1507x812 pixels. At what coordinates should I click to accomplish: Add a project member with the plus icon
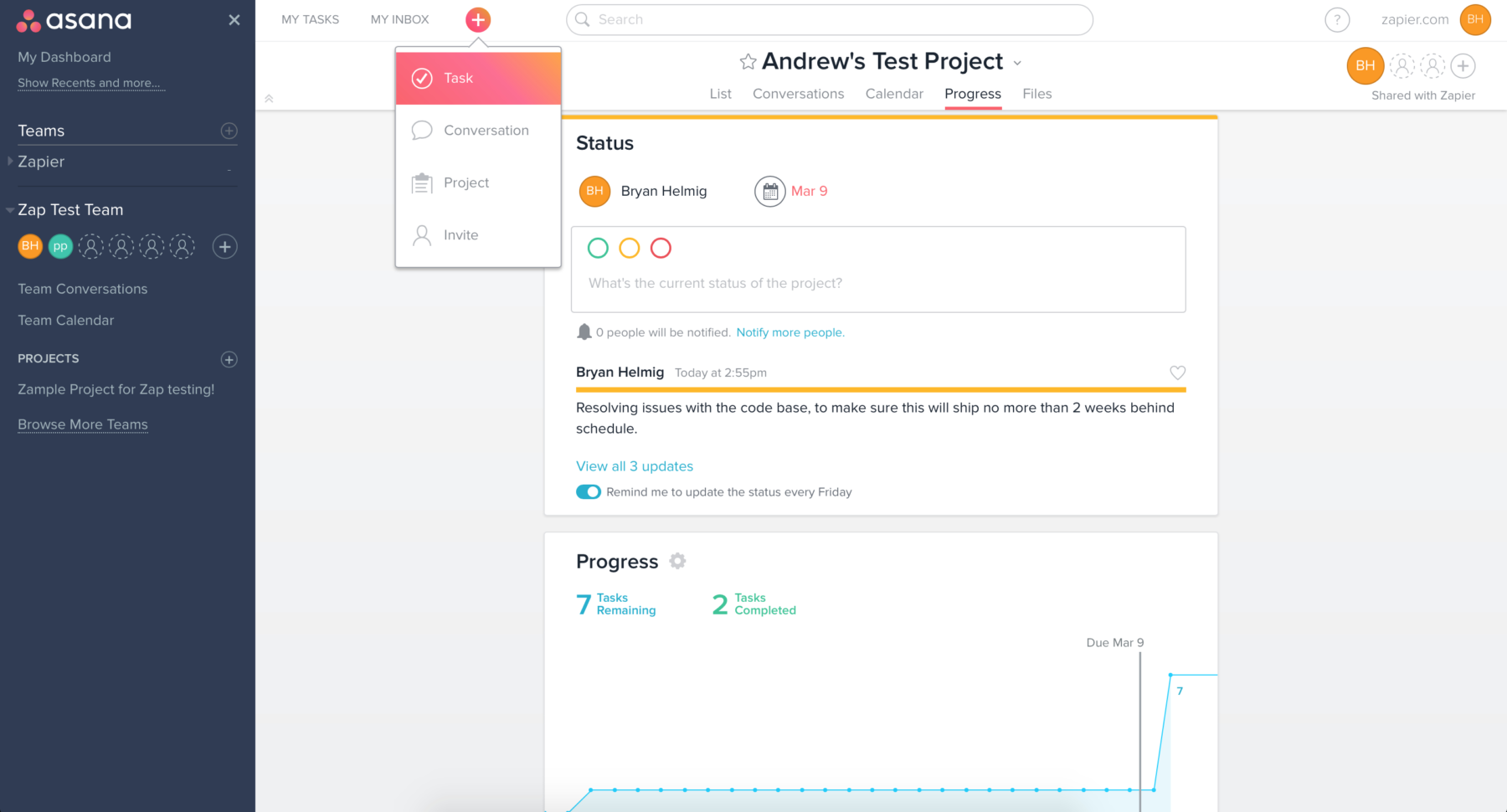click(x=1463, y=65)
